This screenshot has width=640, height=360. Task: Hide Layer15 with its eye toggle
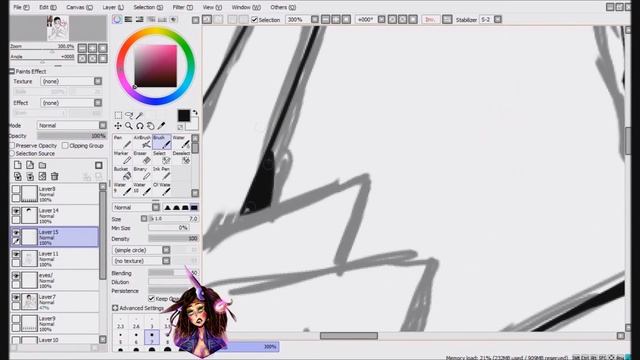pyautogui.click(x=16, y=233)
